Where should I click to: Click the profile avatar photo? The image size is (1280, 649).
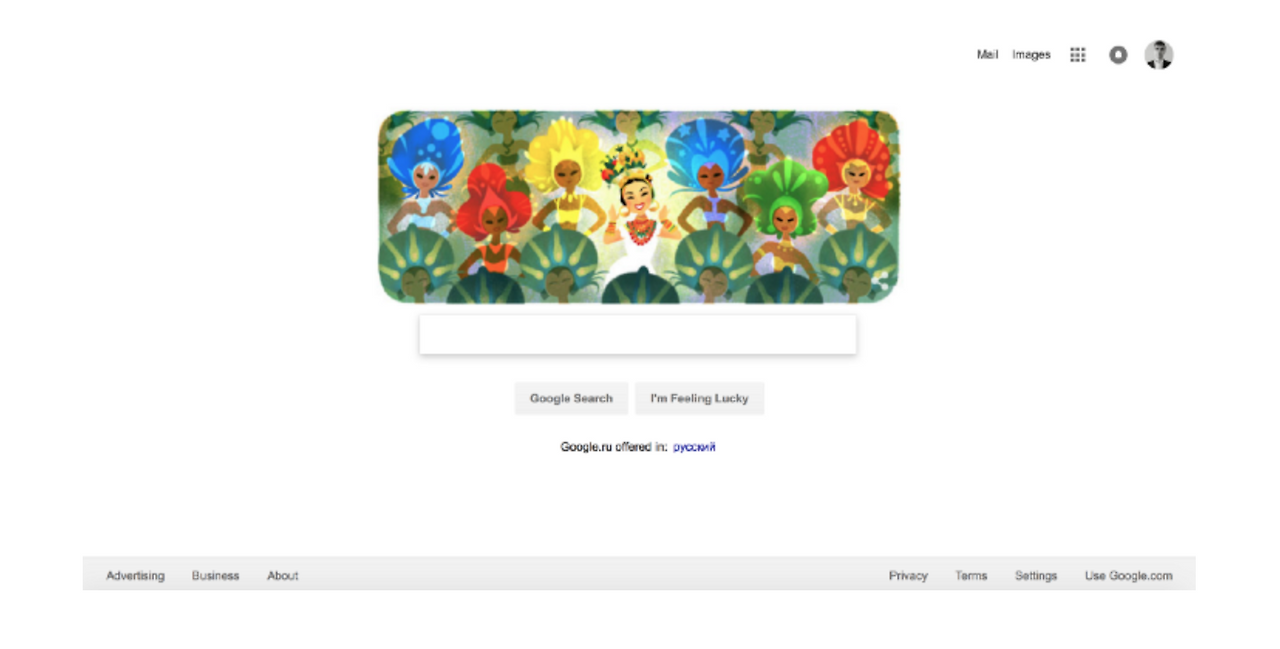1159,55
